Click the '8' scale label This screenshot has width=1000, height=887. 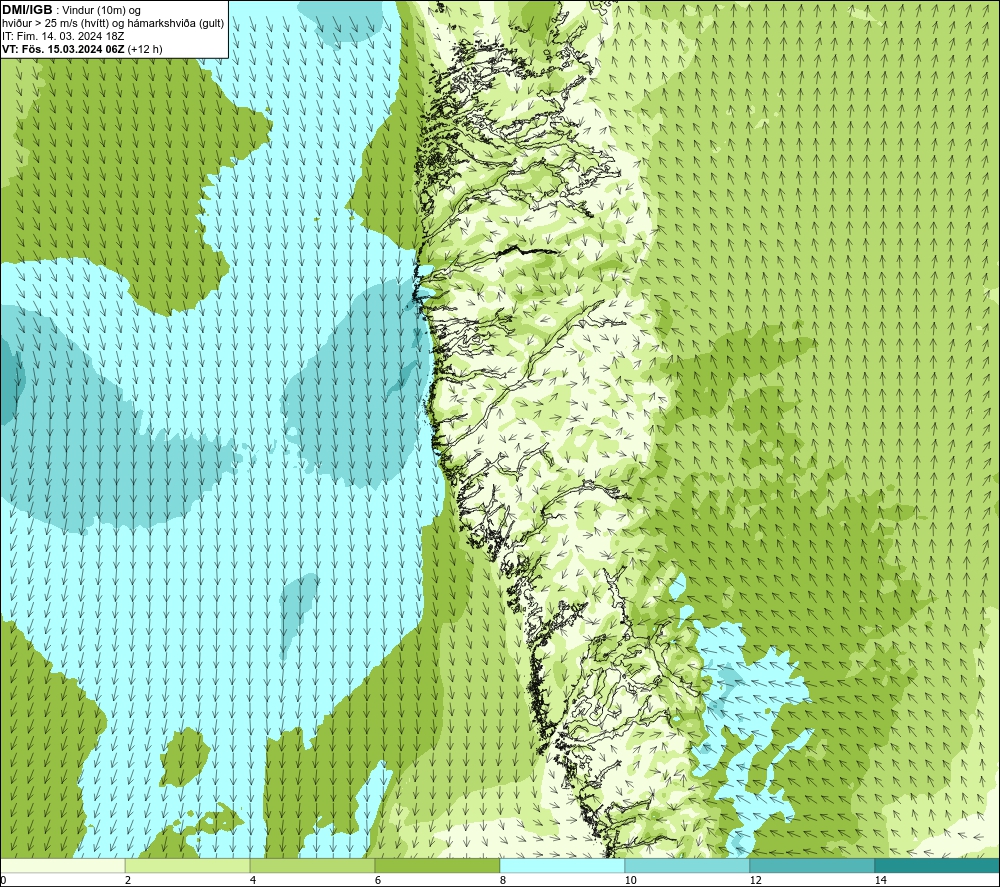click(x=503, y=880)
